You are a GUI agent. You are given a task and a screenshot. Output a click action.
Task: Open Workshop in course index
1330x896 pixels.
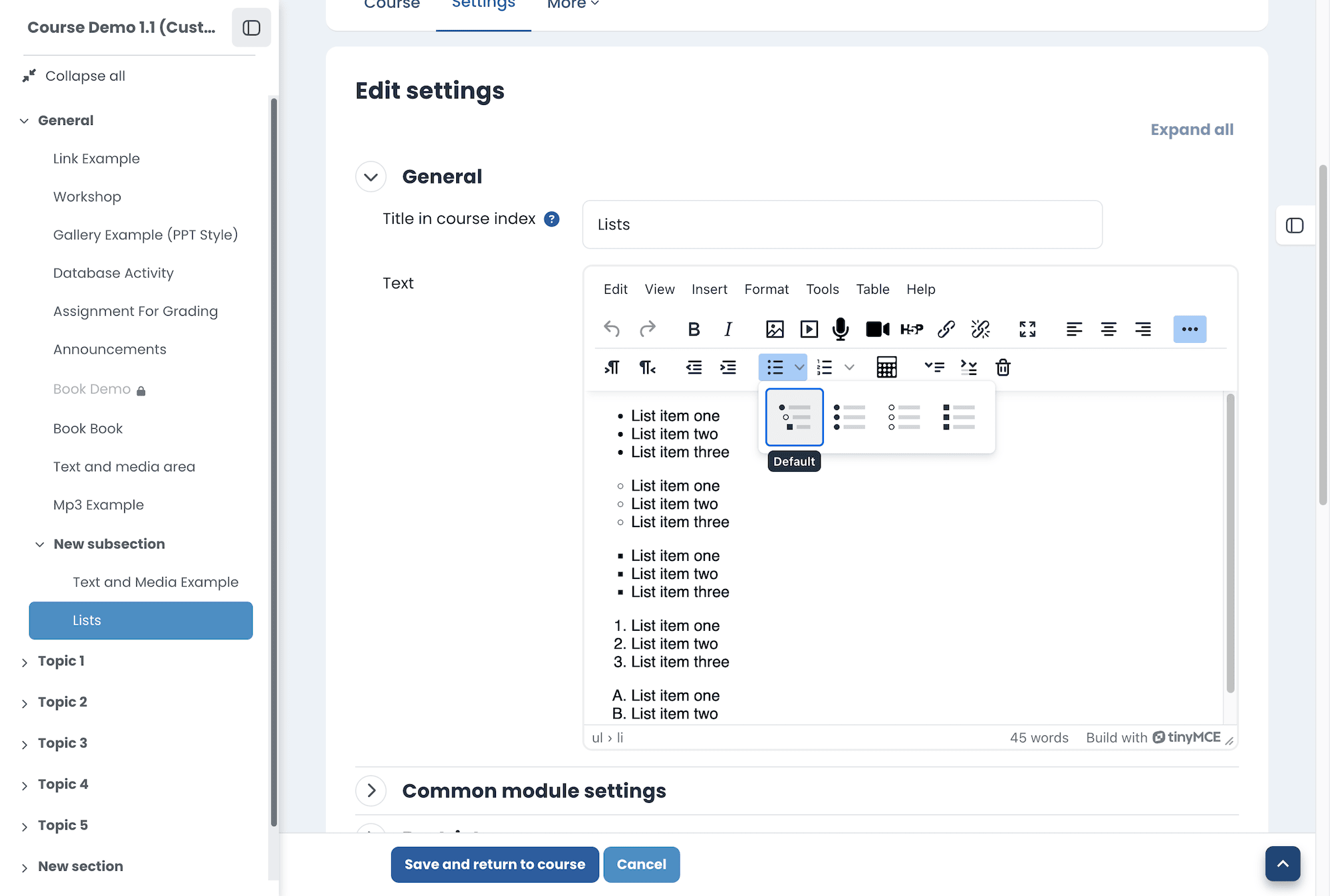point(87,197)
